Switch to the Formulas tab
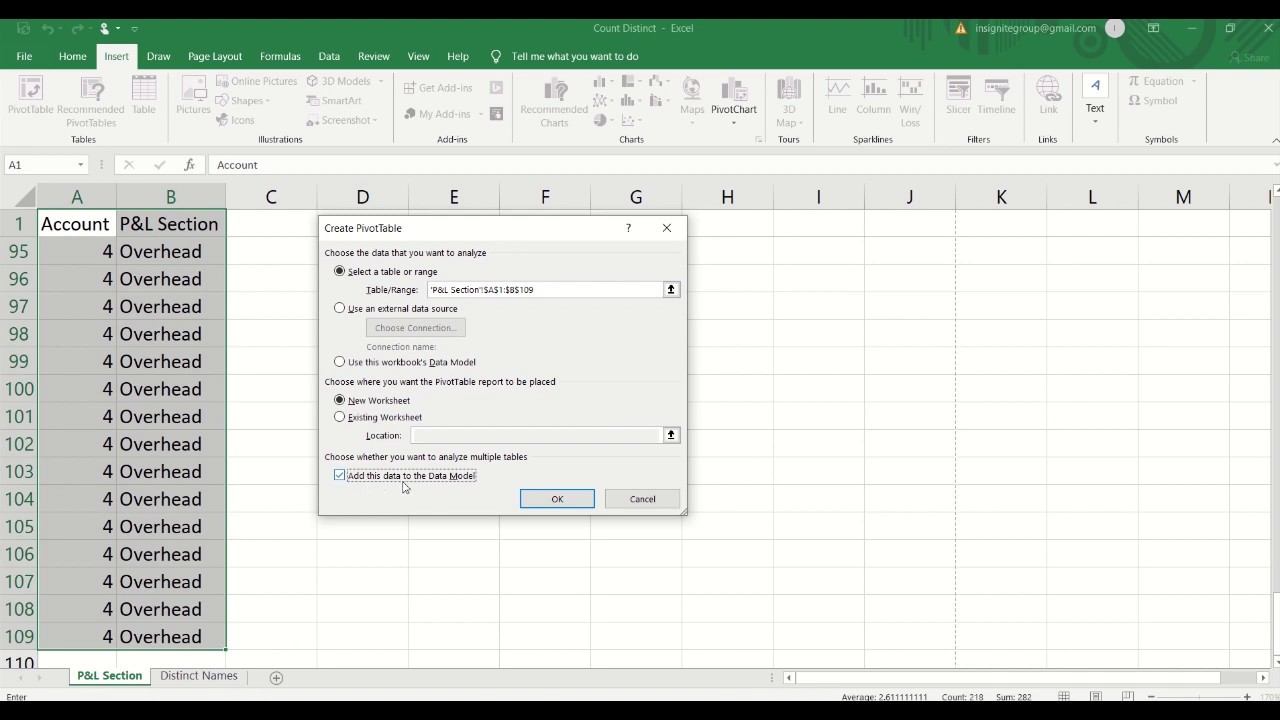 pyautogui.click(x=280, y=56)
